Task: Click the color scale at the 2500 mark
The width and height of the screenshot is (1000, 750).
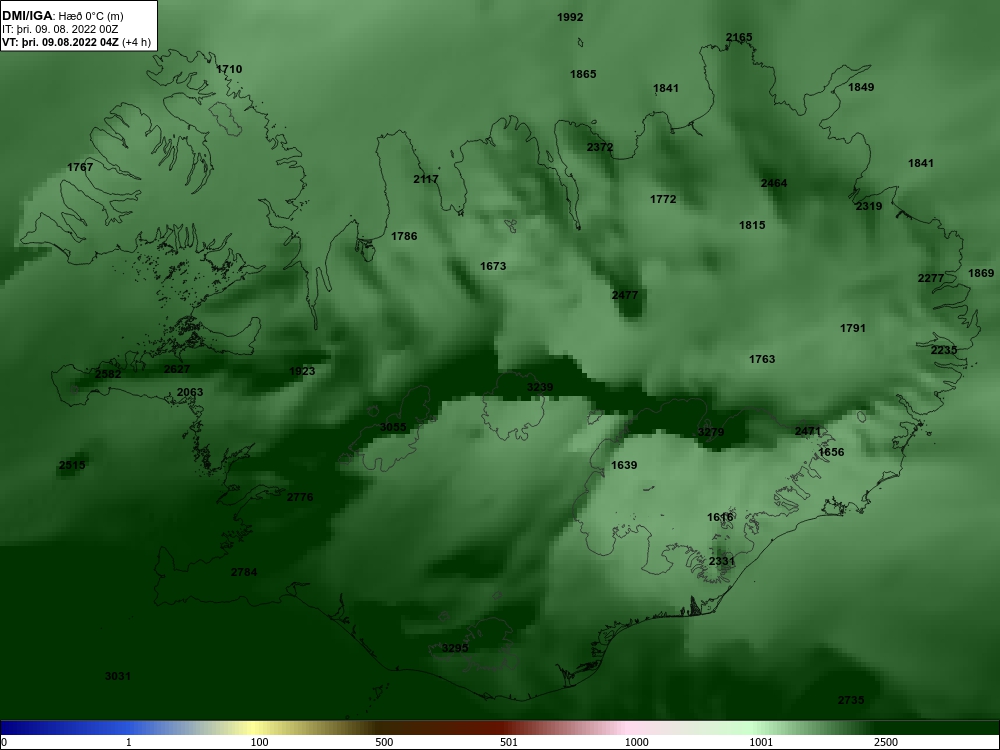Action: (x=886, y=742)
